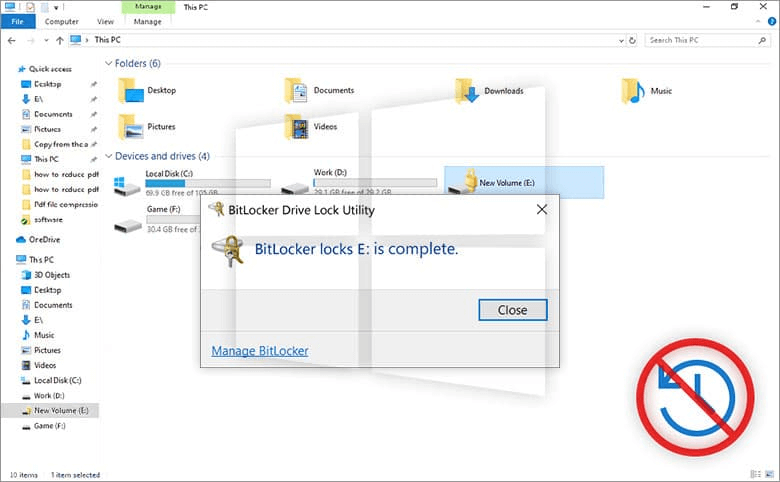The height and width of the screenshot is (482, 780).
Task: Open the View ribbon tab
Action: tap(105, 22)
